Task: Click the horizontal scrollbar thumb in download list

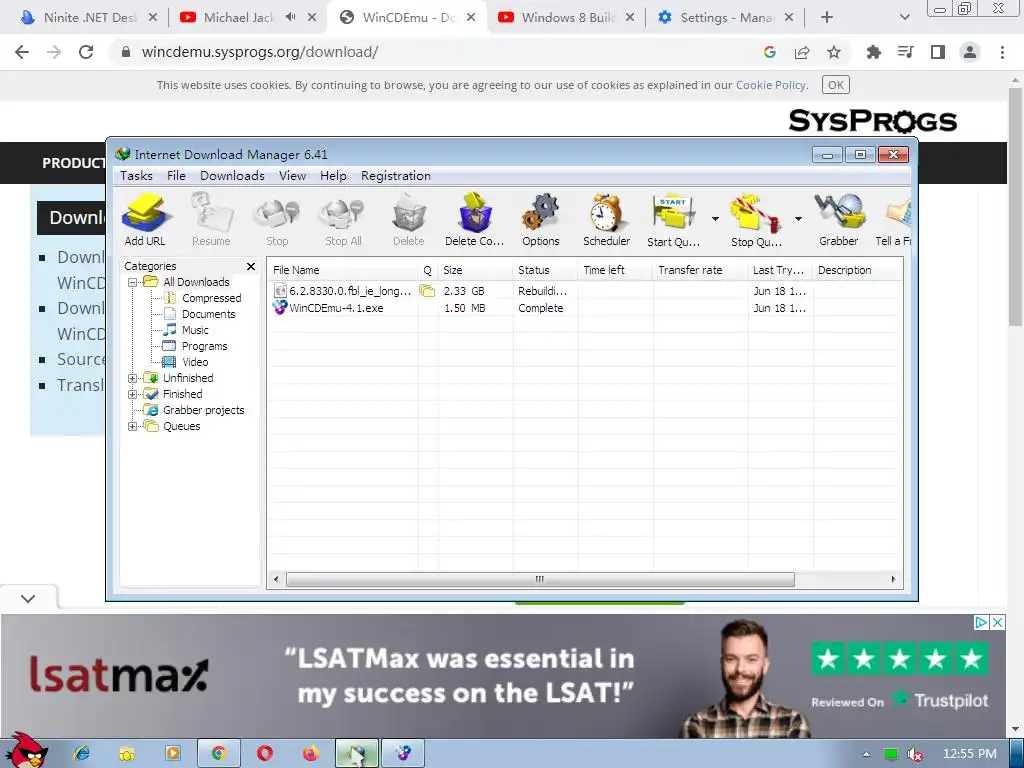Action: click(540, 579)
